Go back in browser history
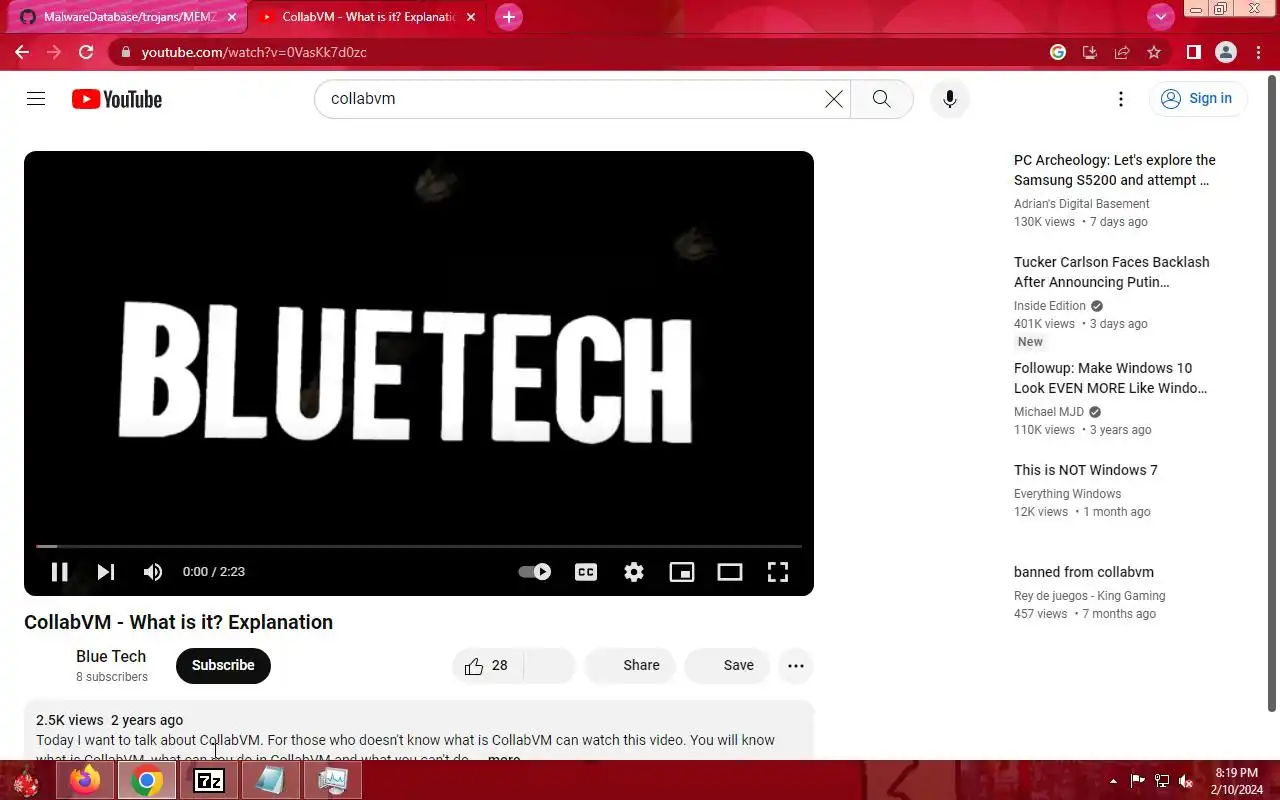The image size is (1280, 800). [x=22, y=52]
